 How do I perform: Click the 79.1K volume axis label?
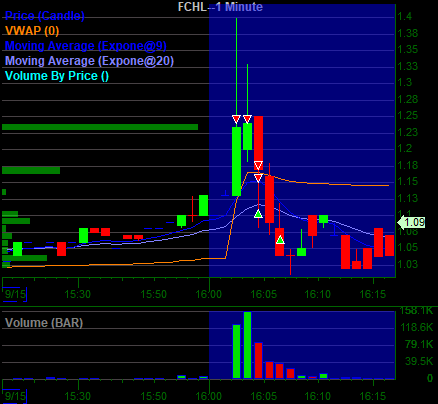pos(419,344)
